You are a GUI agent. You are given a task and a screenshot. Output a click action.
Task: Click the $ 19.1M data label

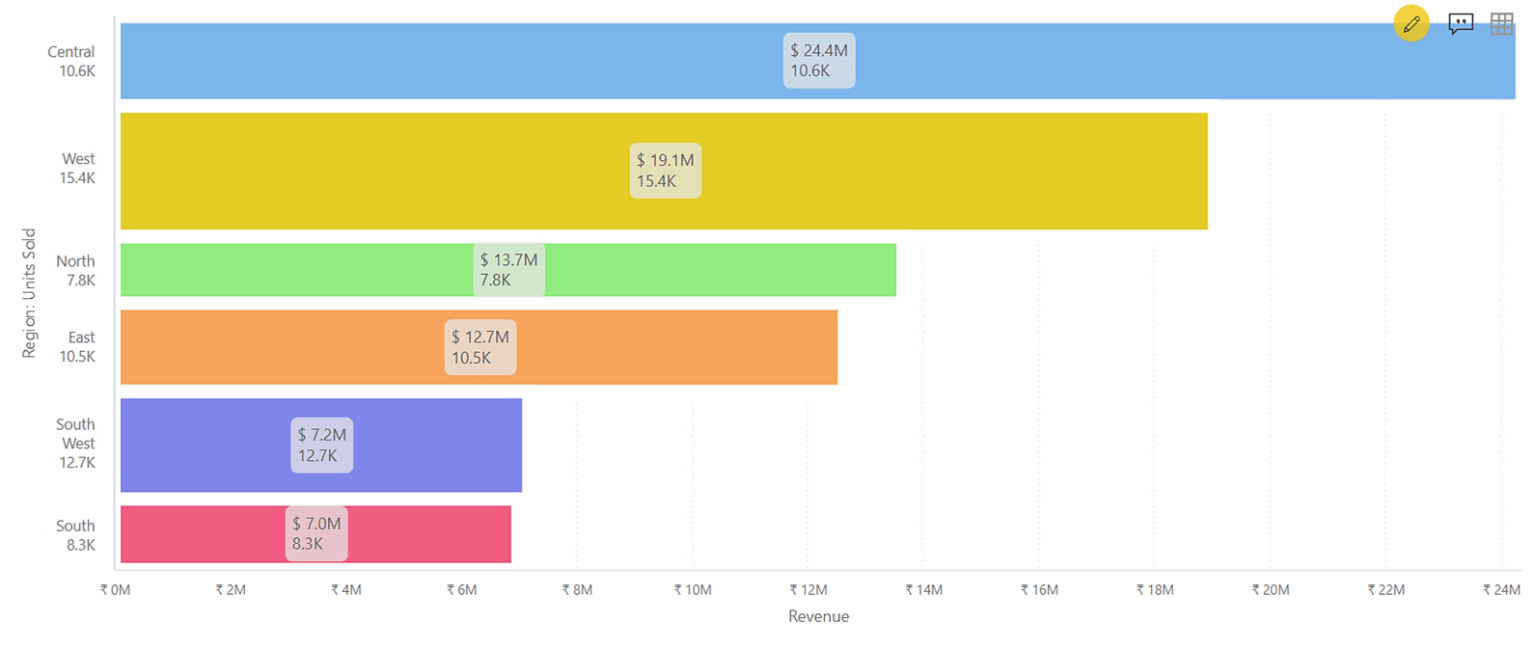coord(665,170)
